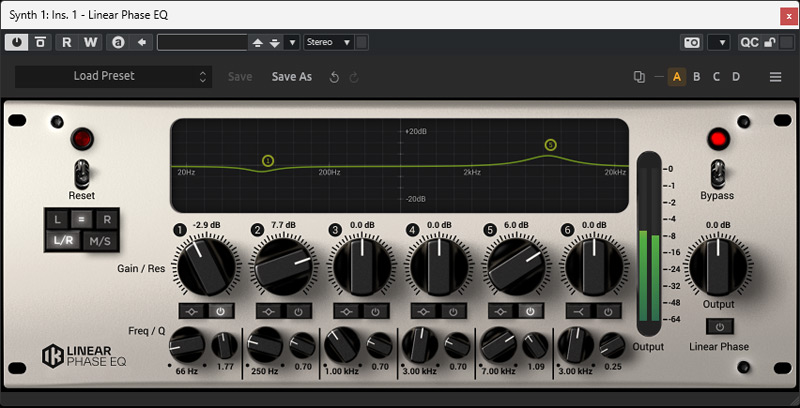Open the hamburger menu icon
The height and width of the screenshot is (408, 800).
(775, 77)
